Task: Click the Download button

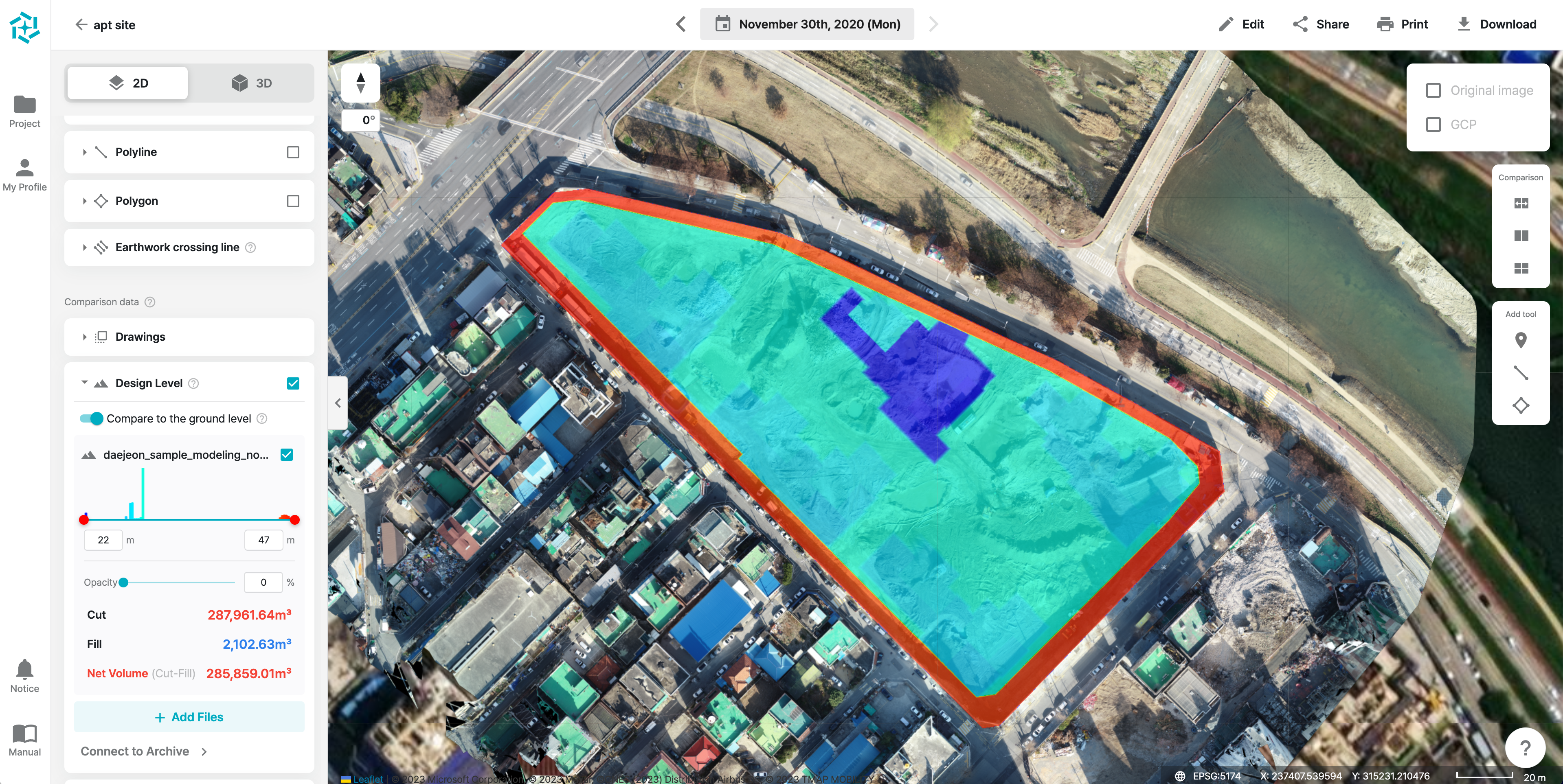Action: [1496, 24]
